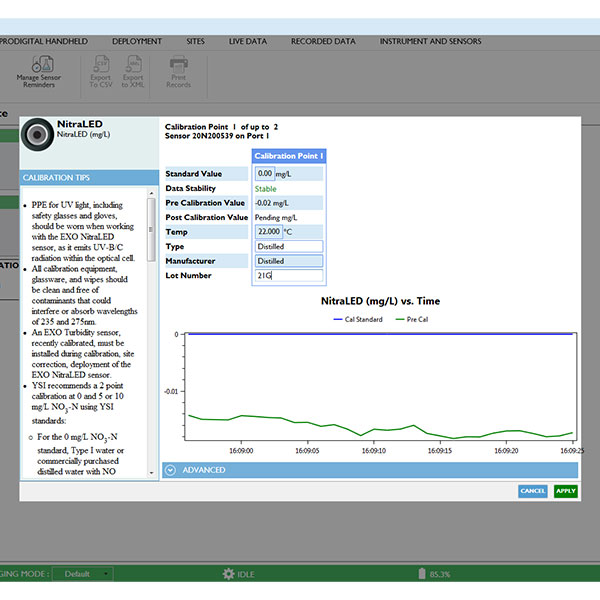The image size is (600, 600).
Task: Click the Lot Number field
Action: pyautogui.click(x=289, y=276)
